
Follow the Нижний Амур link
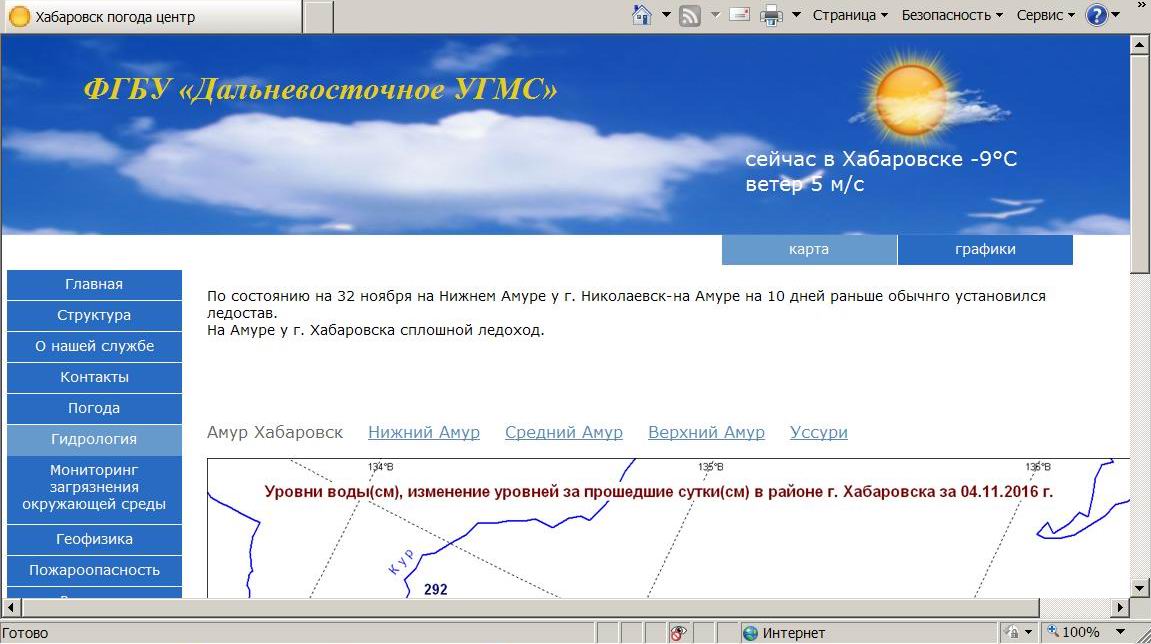[424, 432]
